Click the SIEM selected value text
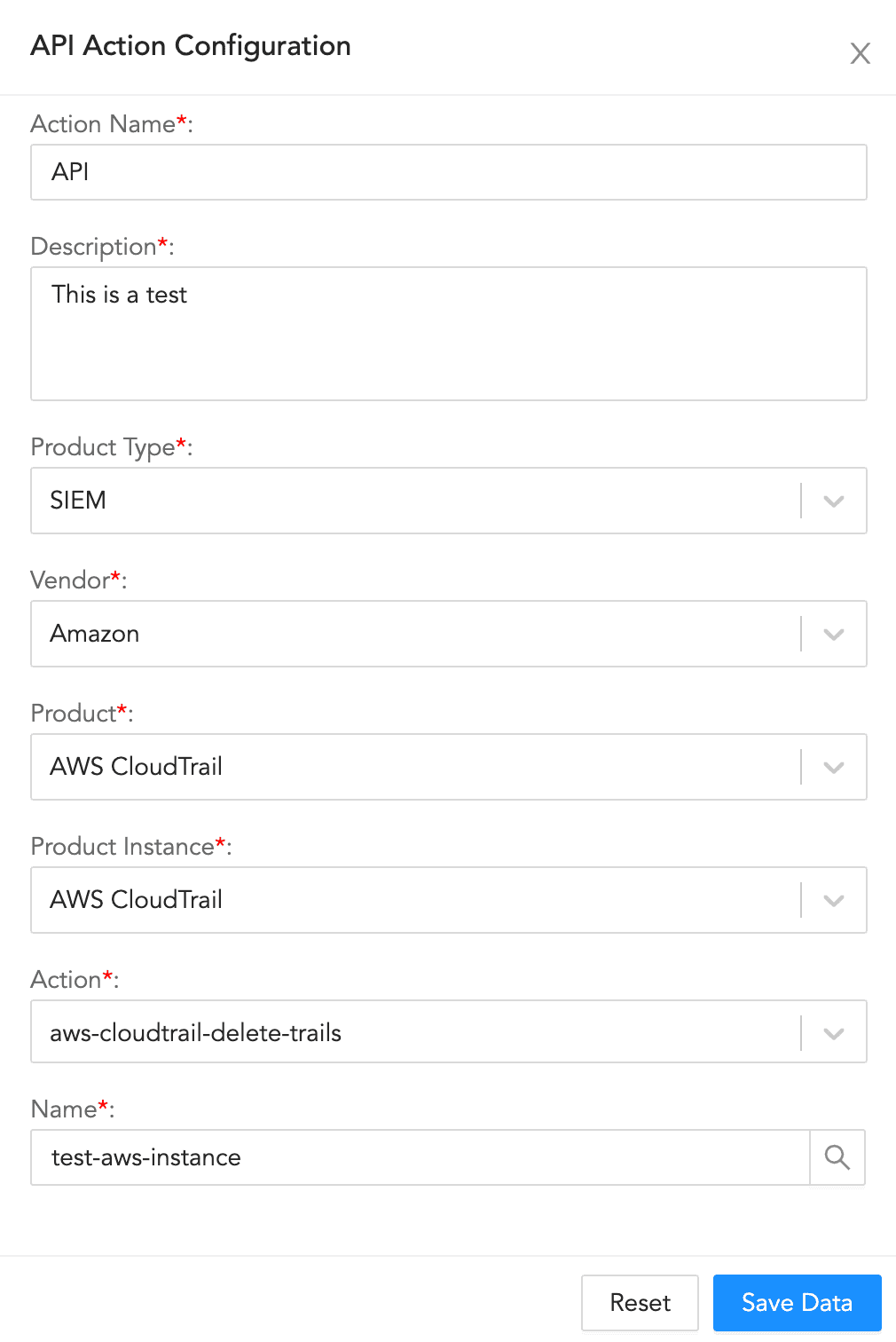 click(77, 501)
